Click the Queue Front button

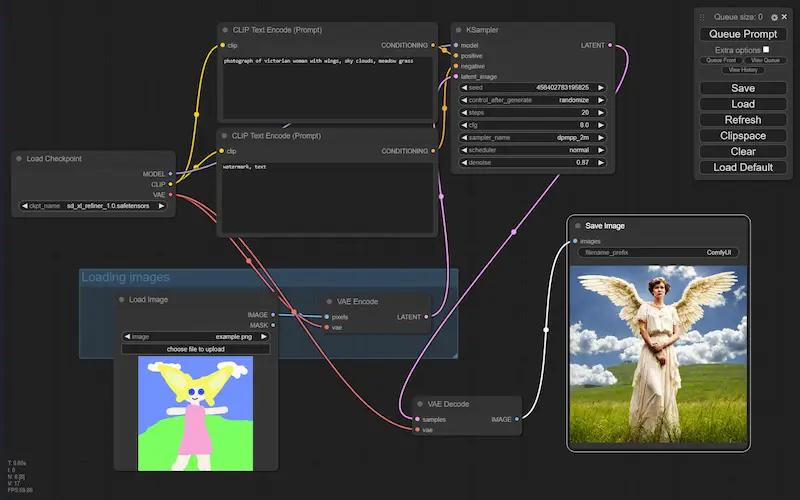click(721, 60)
